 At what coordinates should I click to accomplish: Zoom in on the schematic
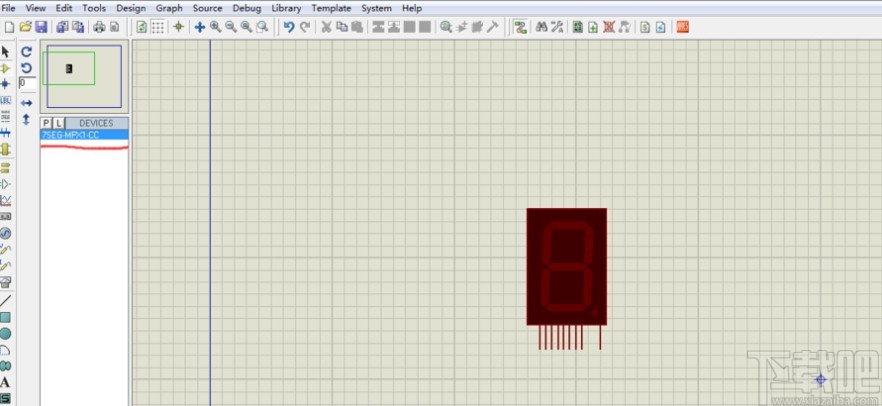pyautogui.click(x=215, y=27)
